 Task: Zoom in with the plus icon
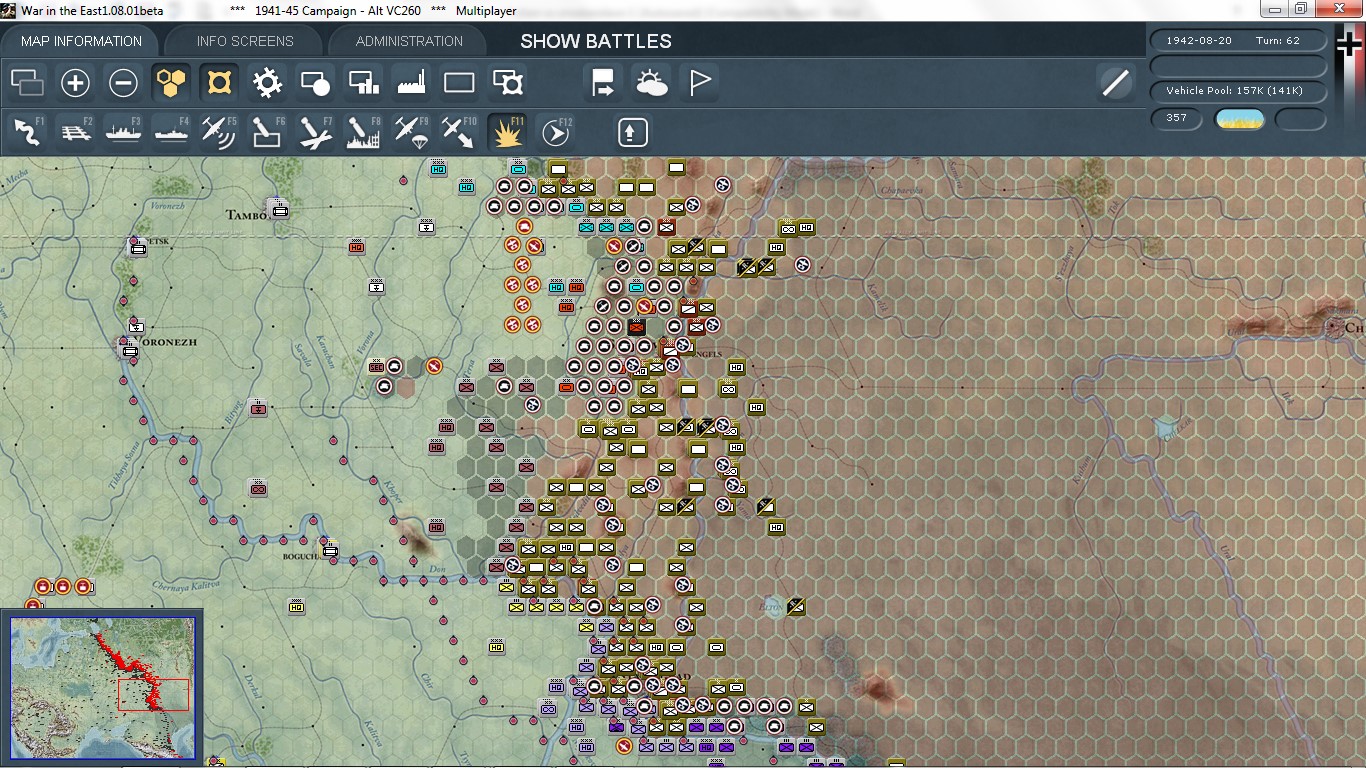click(75, 82)
